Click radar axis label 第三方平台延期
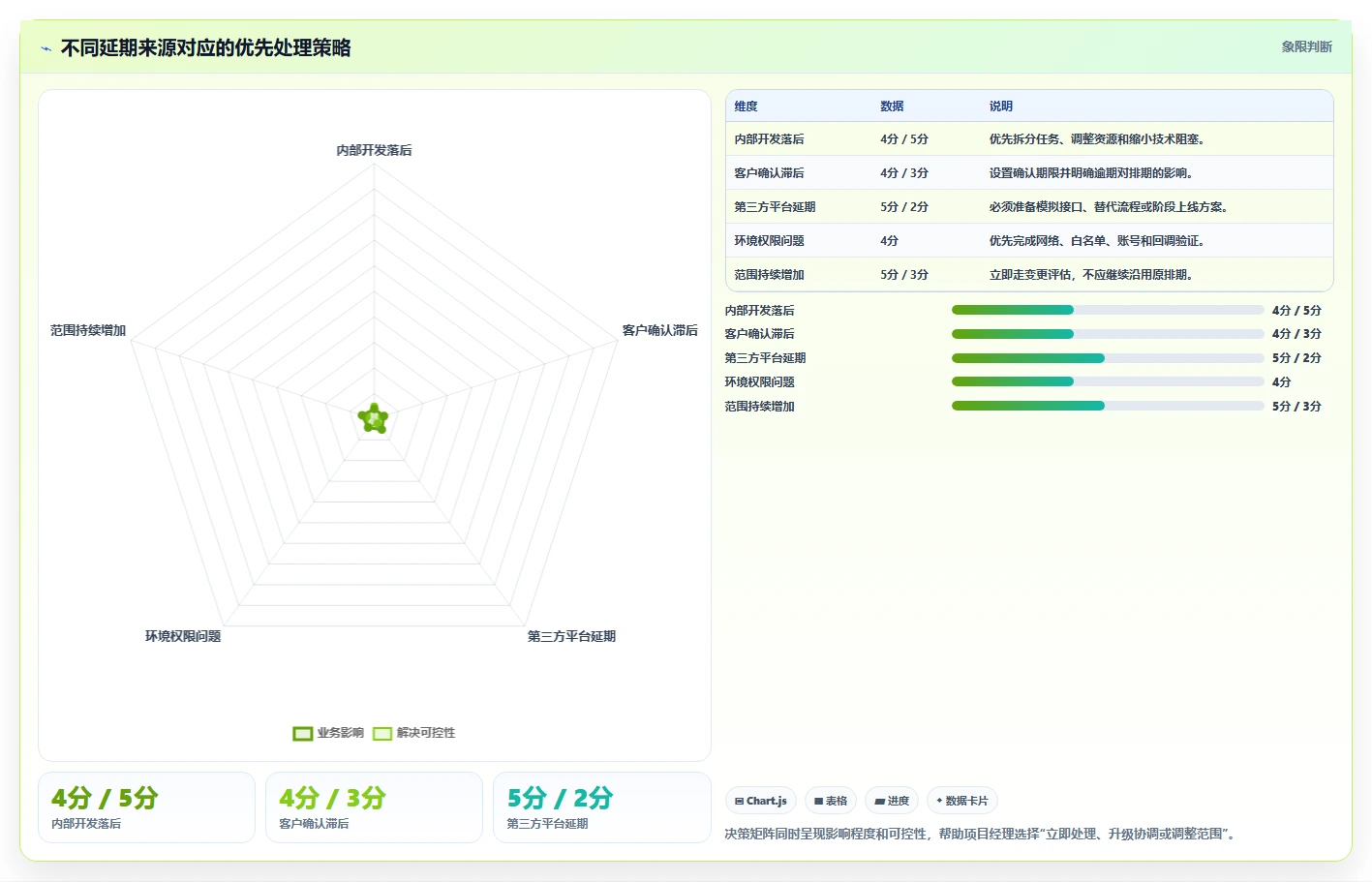 571,636
